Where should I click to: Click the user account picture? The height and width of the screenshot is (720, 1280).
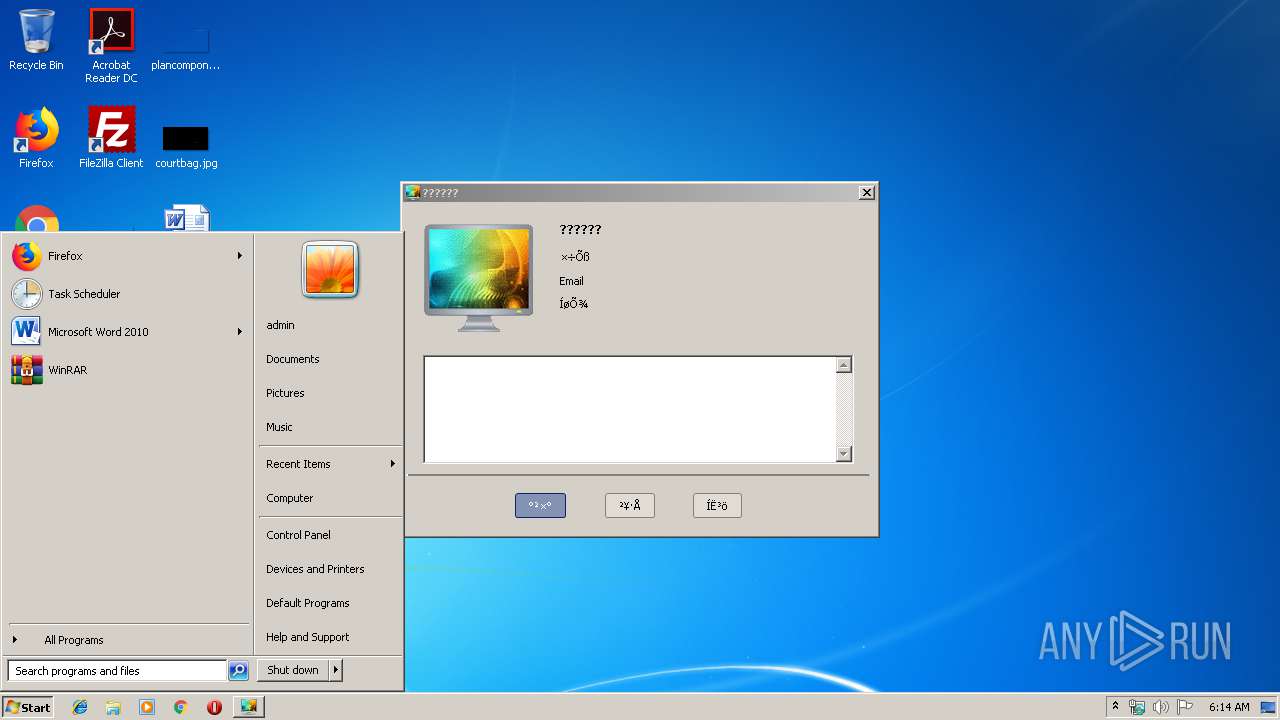click(x=330, y=270)
